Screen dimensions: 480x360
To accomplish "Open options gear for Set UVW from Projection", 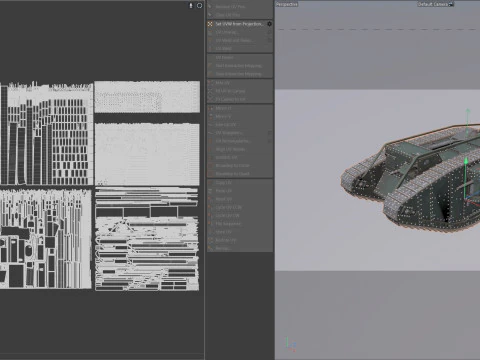I will coord(269,24).
